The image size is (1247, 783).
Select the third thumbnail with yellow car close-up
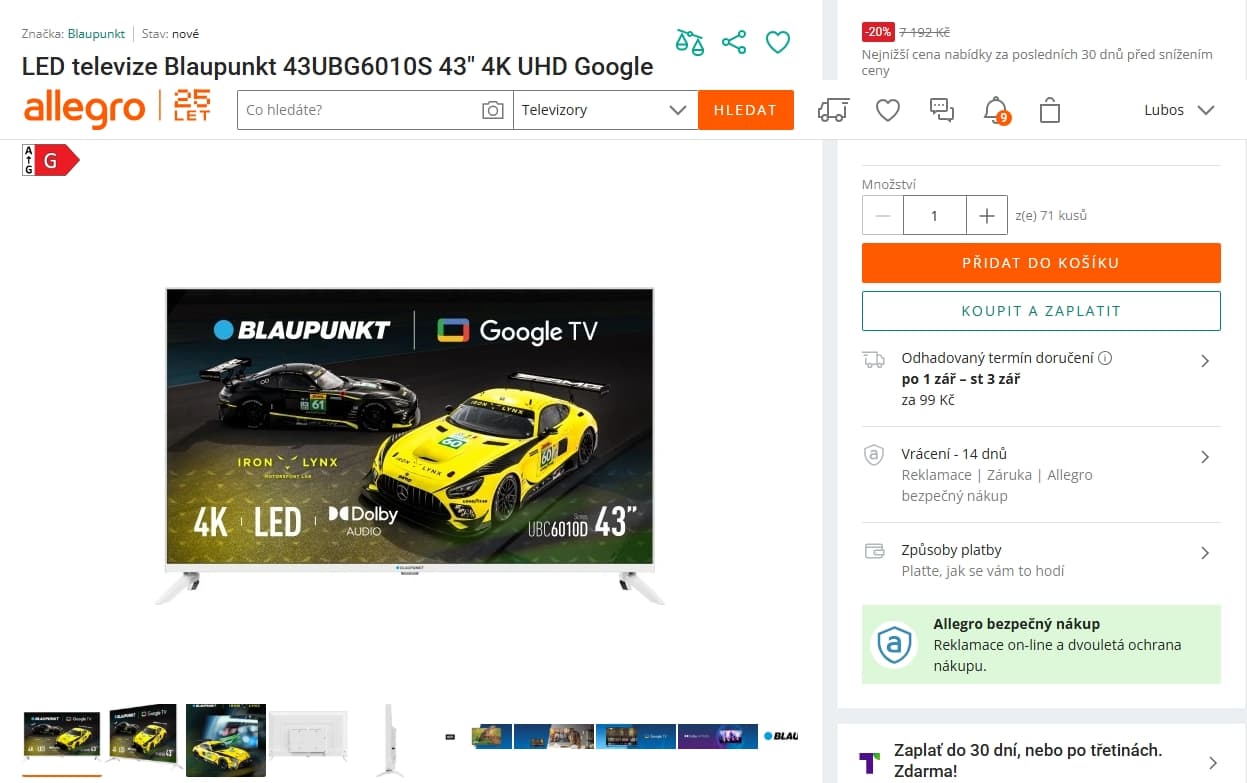(x=226, y=740)
